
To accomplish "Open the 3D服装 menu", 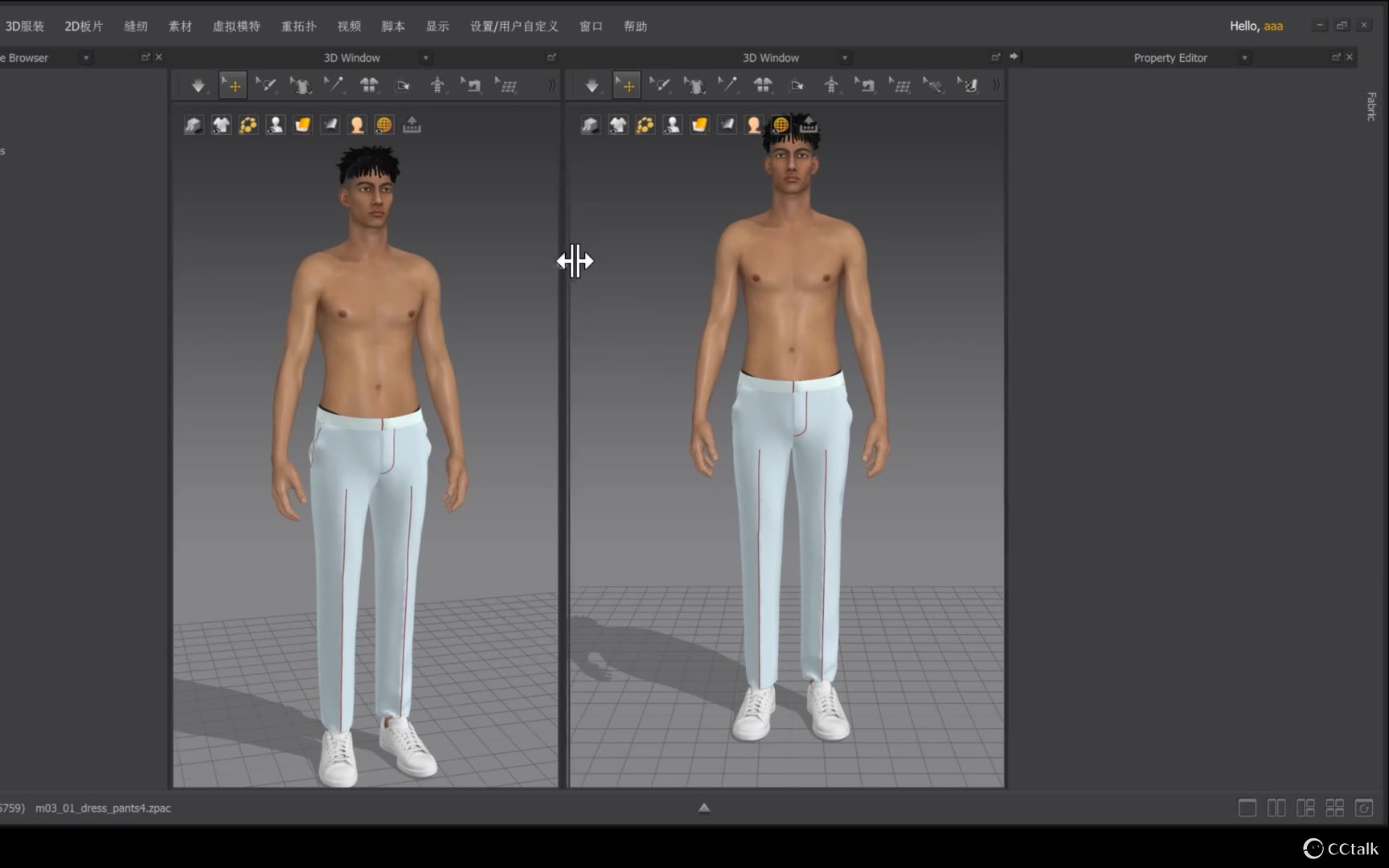I will coord(24,27).
